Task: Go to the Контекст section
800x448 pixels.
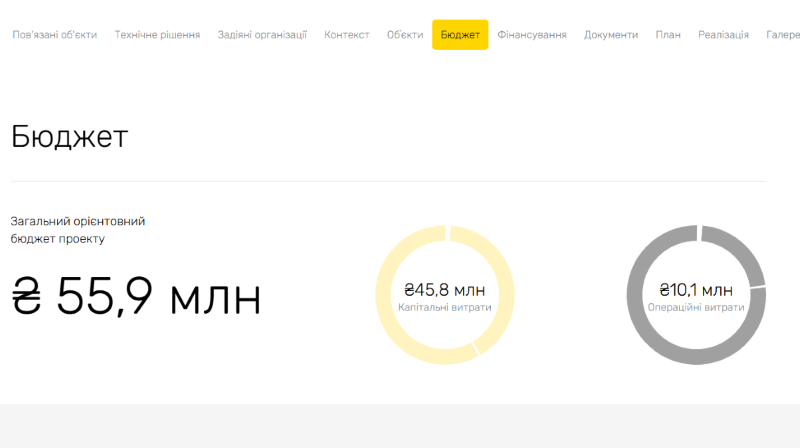Action: (347, 34)
